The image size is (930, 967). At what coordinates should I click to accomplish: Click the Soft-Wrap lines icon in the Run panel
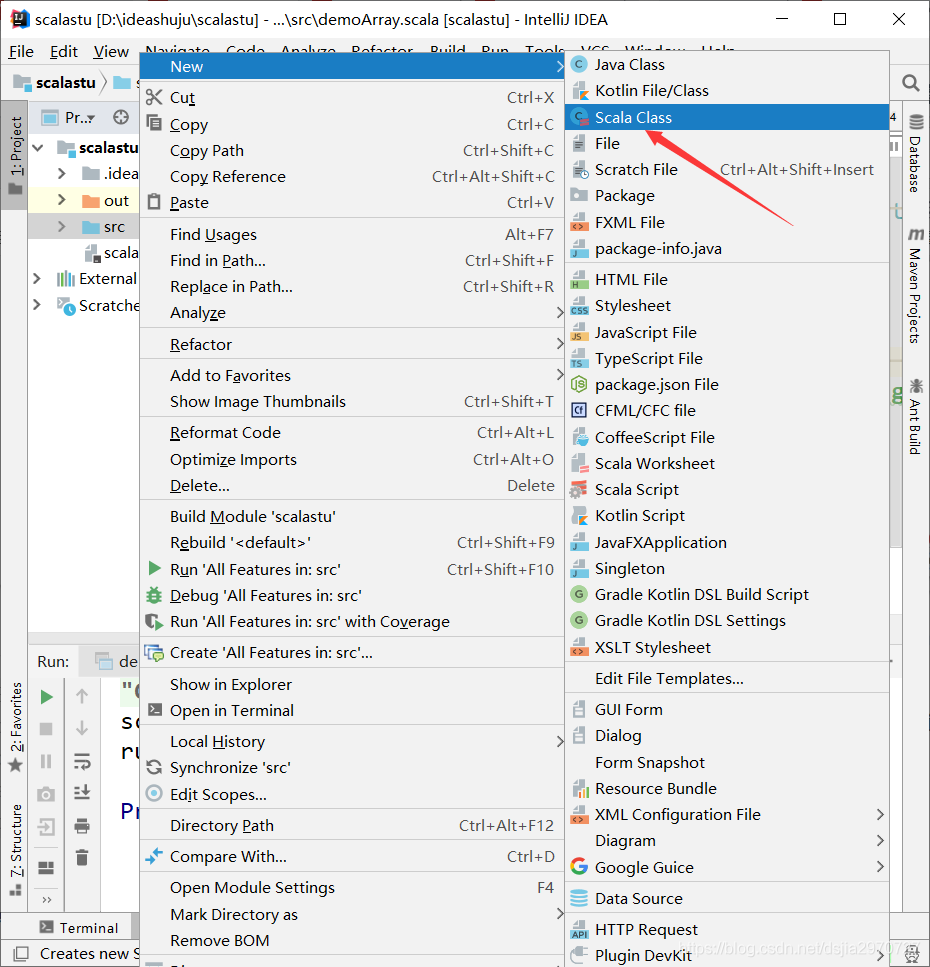pos(82,762)
